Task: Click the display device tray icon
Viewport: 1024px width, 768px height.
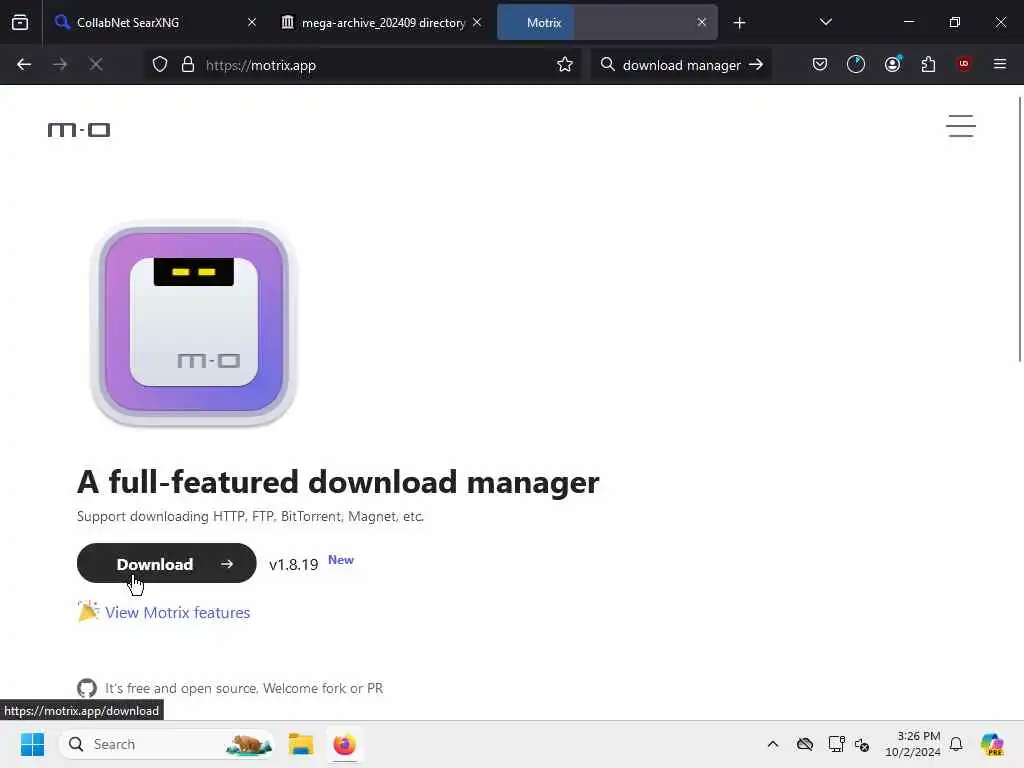Action: (836, 744)
